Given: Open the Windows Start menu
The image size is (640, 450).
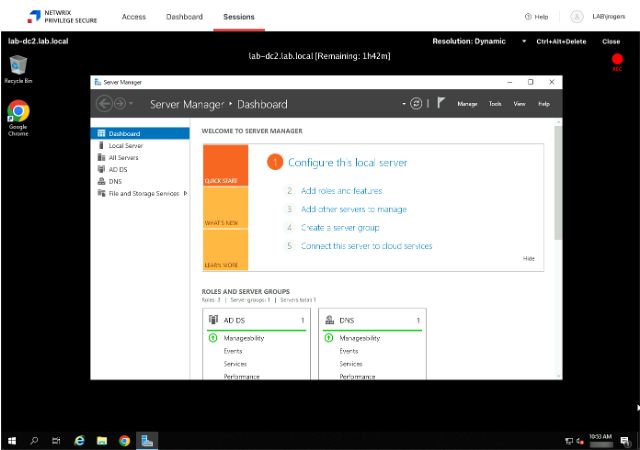Looking at the screenshot, I should point(12,441).
